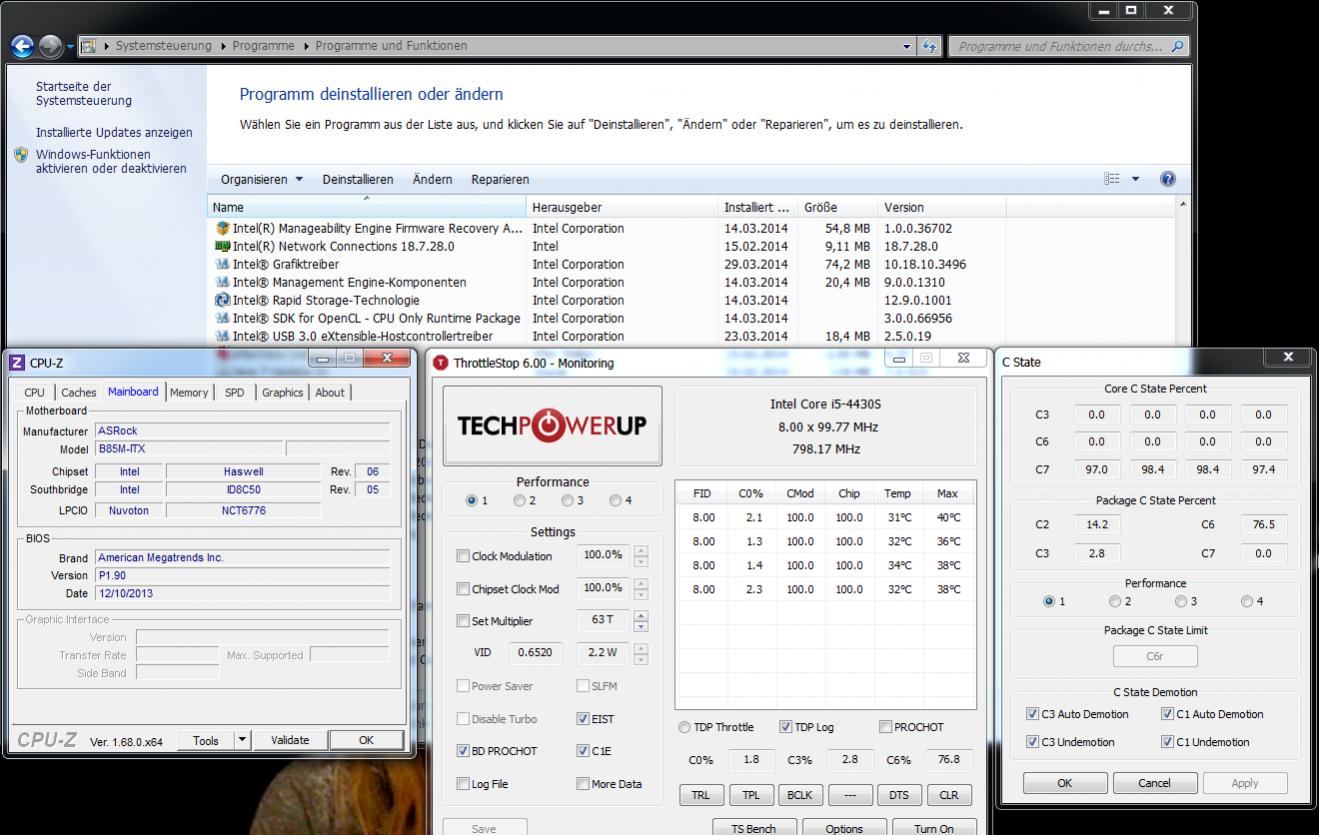Click the C6r Package C State Limit button
This screenshot has height=835, width=1319.
click(x=1155, y=657)
